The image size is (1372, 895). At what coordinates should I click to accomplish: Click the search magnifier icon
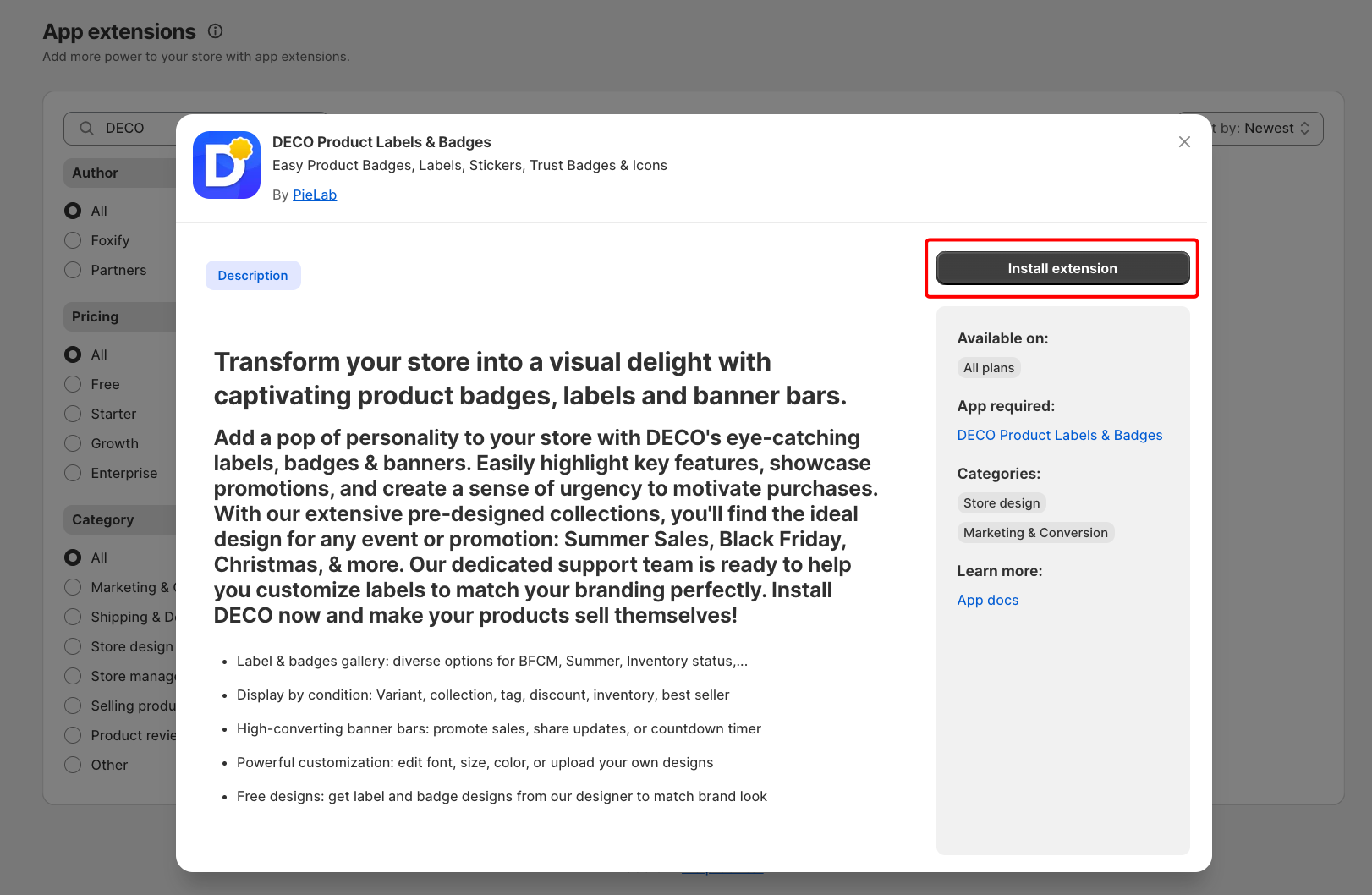[86, 129]
